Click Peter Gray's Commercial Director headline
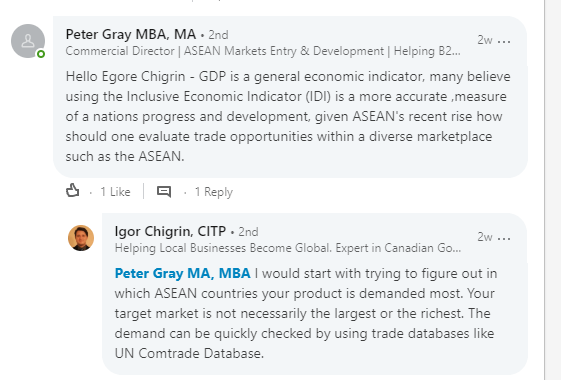 coord(263,51)
